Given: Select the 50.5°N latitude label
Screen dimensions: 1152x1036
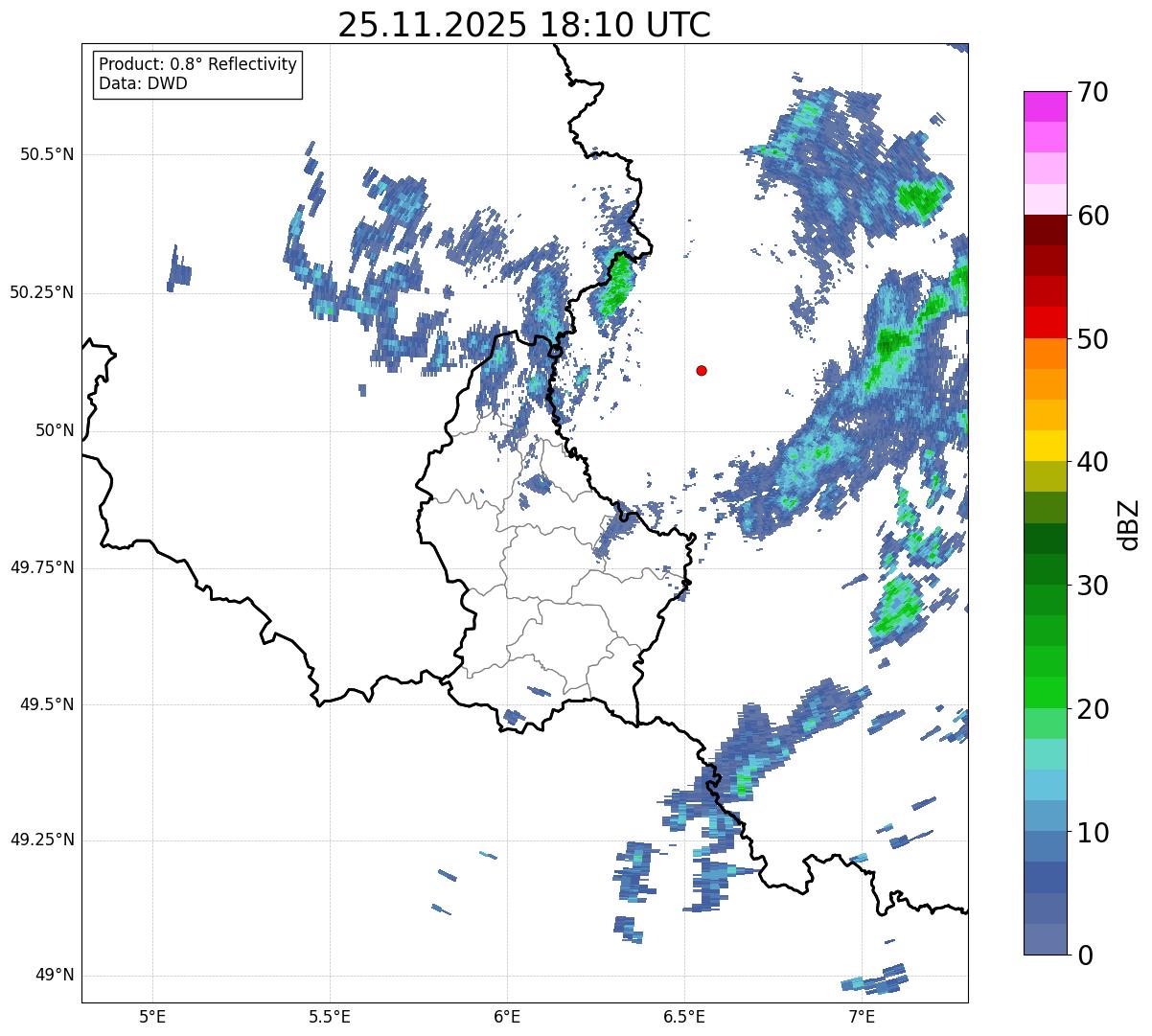Looking at the screenshot, I should point(47,154).
